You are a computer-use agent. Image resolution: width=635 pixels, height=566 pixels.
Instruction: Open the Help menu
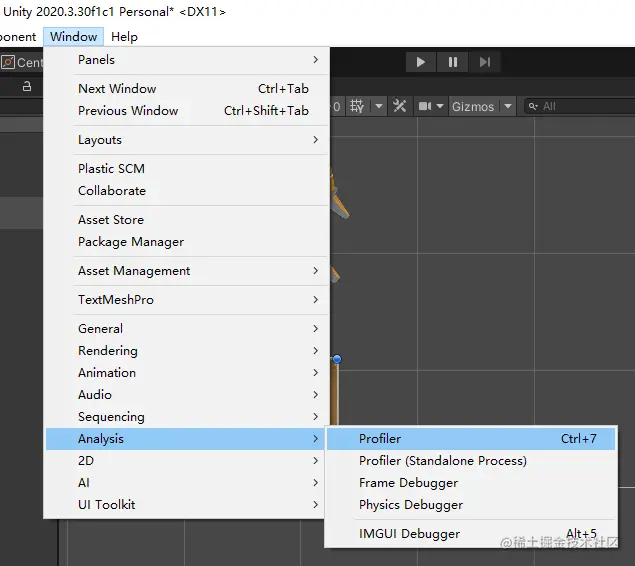(x=124, y=37)
